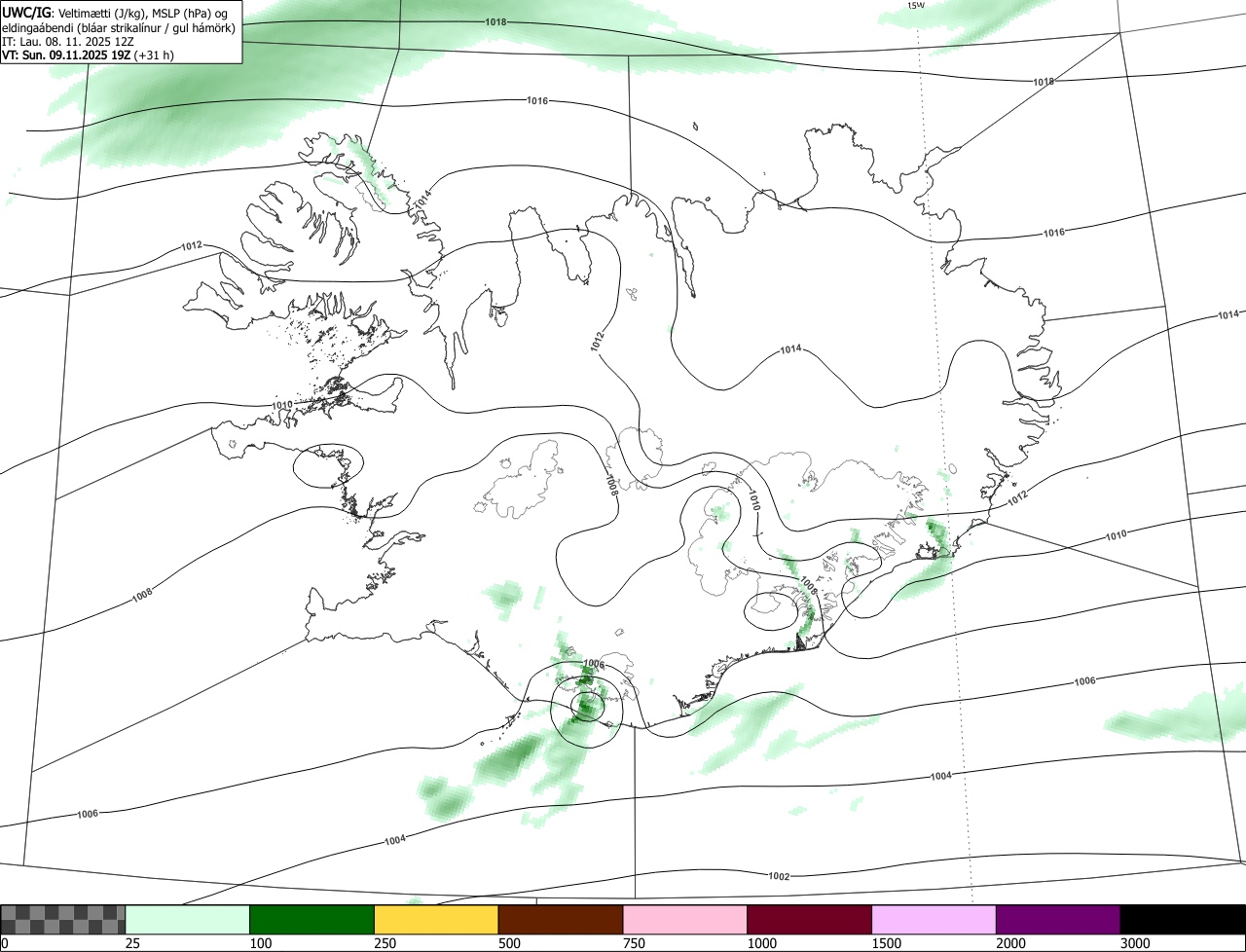Click the legend value 2000

pyautogui.click(x=1010, y=943)
